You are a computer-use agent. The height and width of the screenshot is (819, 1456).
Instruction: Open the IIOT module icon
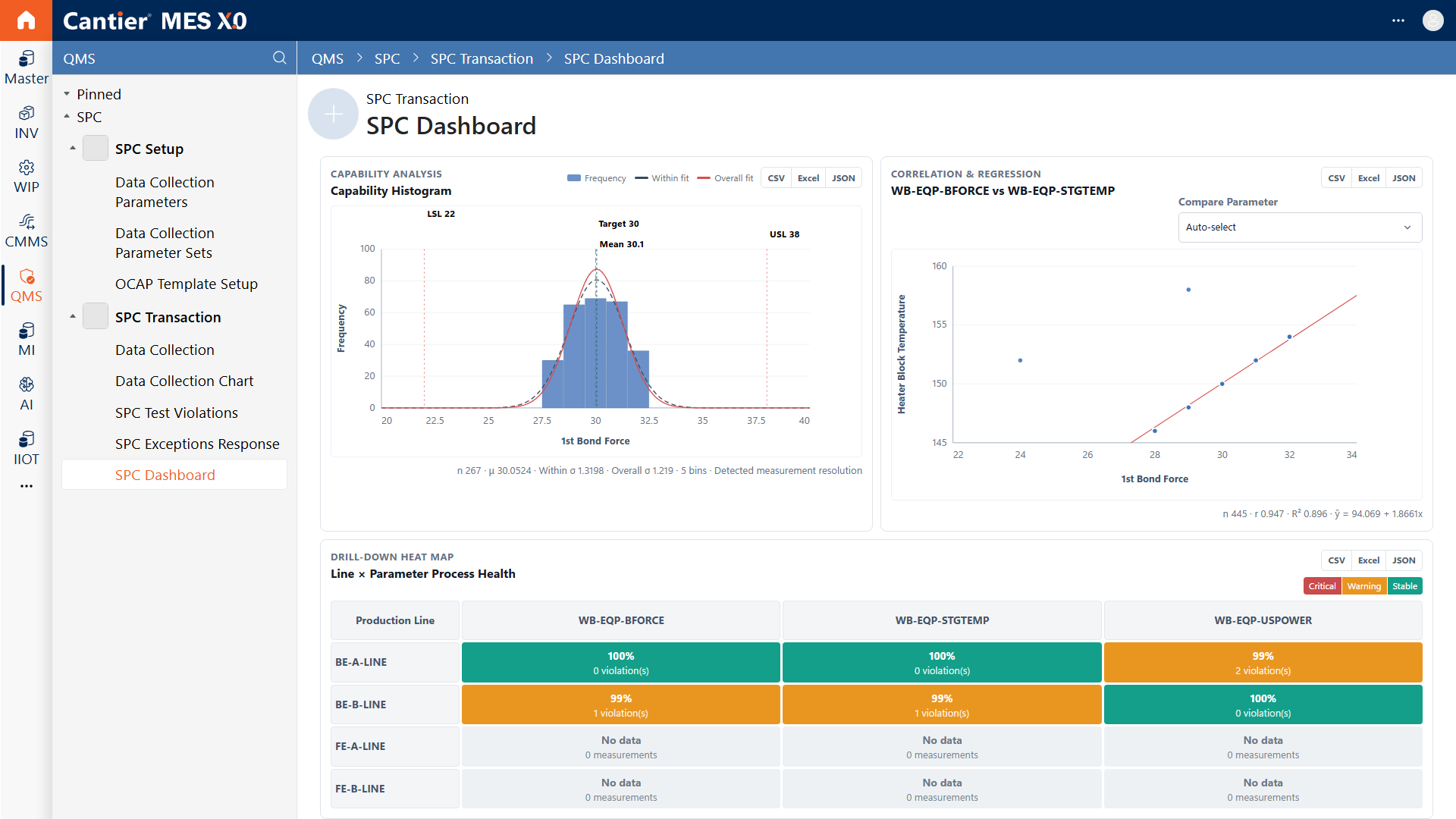click(26, 448)
